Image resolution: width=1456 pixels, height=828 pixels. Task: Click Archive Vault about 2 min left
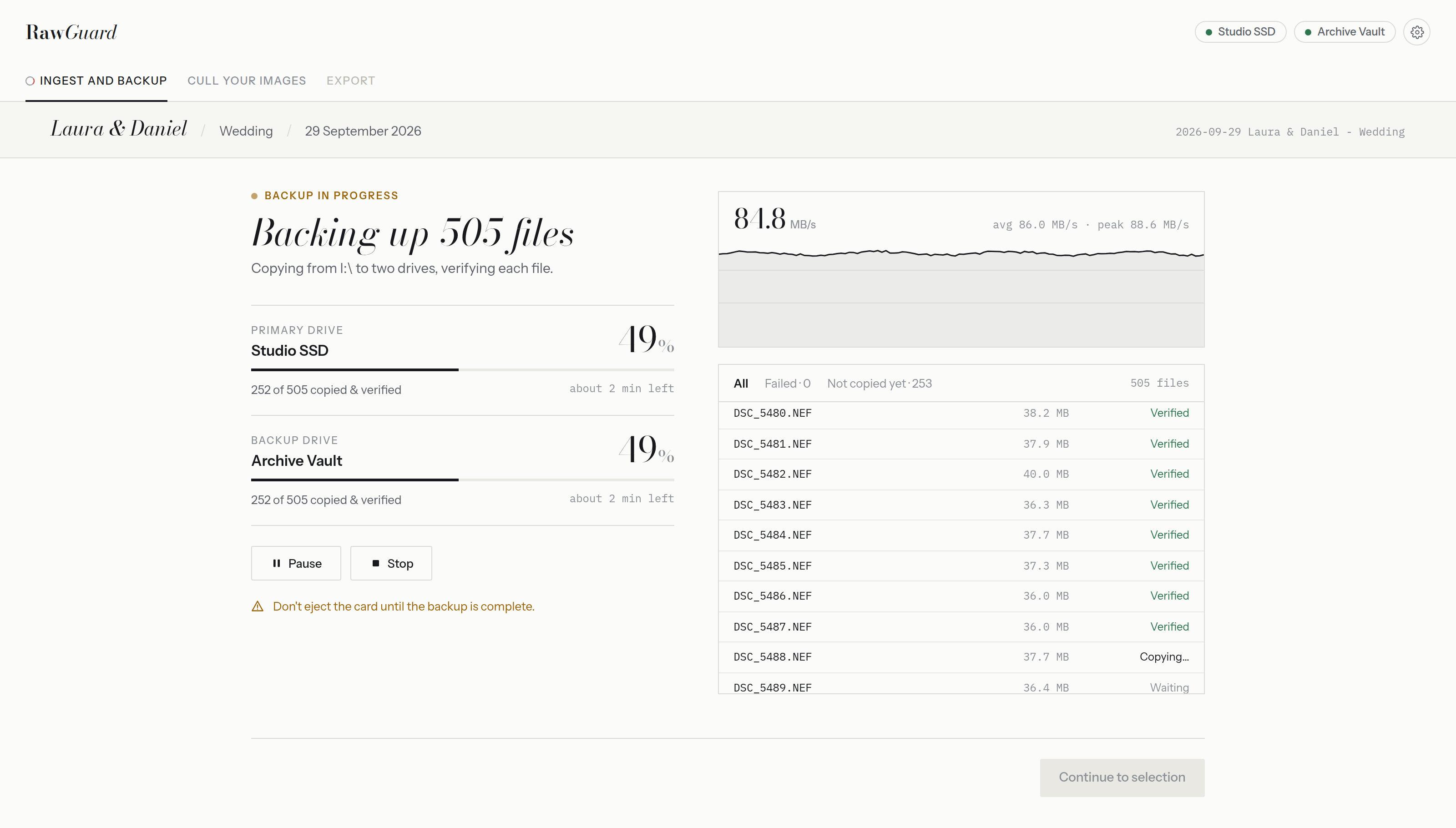[622, 499]
